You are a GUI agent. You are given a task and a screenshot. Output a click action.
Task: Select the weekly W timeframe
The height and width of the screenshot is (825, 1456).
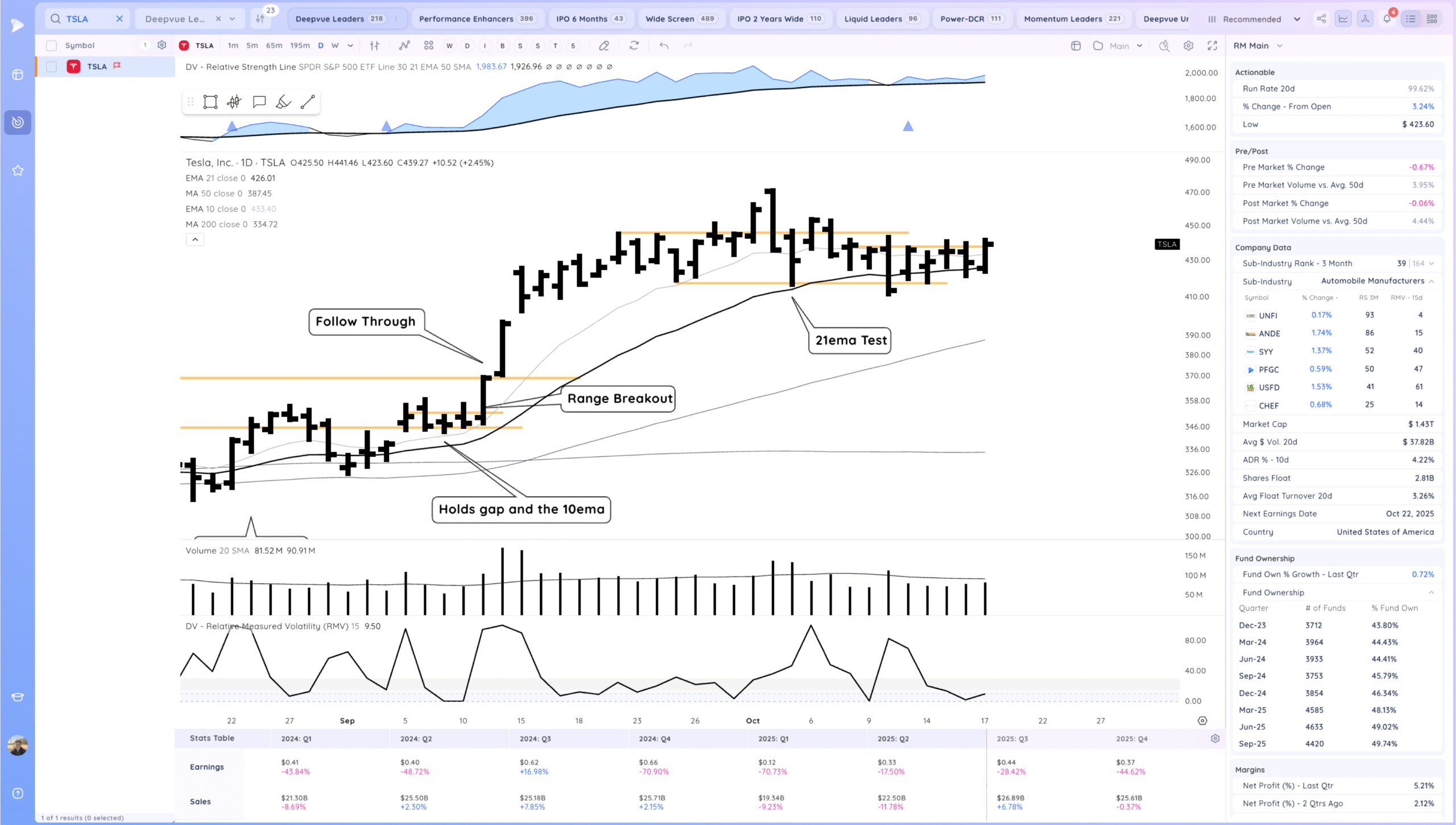tap(335, 46)
